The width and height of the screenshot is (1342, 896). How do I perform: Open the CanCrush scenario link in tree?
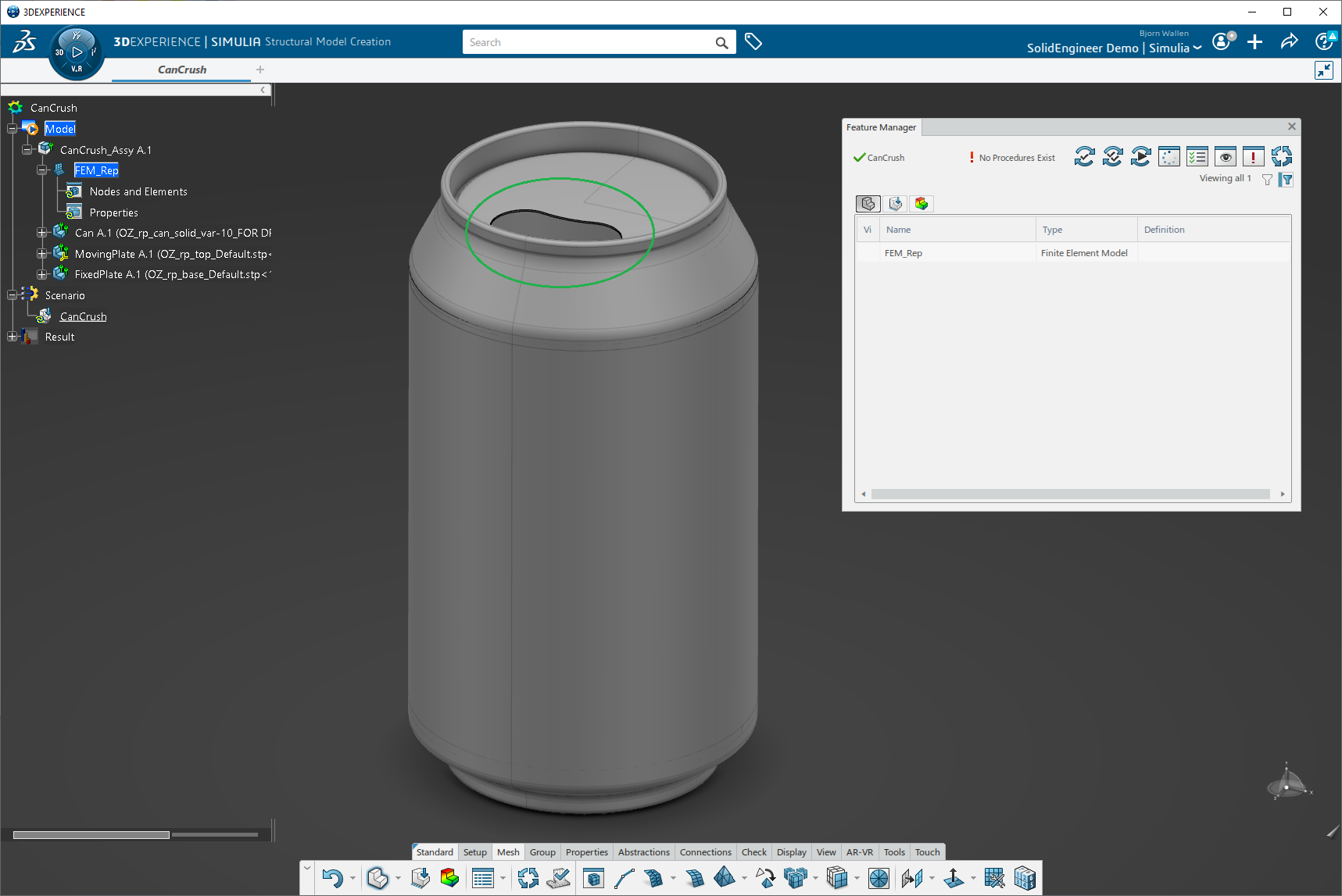tap(83, 316)
